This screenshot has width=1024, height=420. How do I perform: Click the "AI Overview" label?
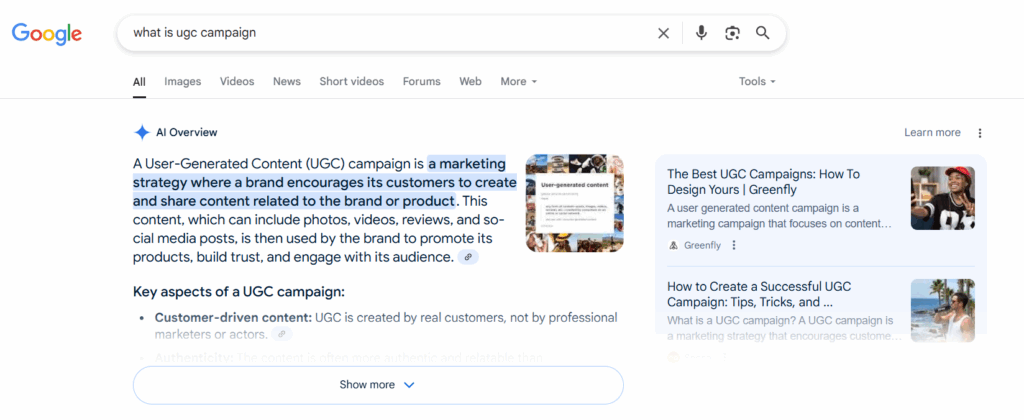[187, 133]
